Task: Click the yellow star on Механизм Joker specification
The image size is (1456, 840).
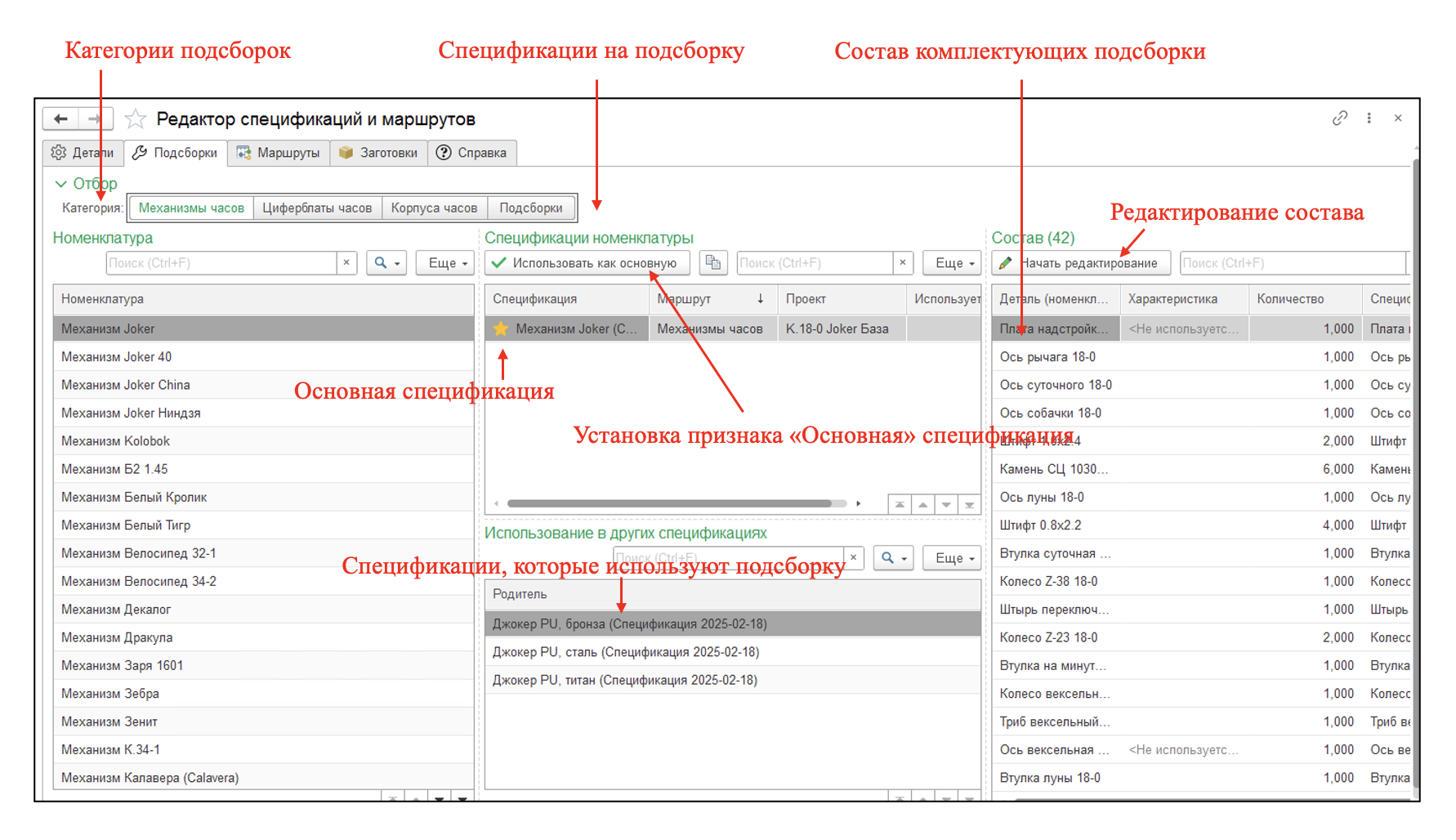Action: pyautogui.click(x=501, y=329)
